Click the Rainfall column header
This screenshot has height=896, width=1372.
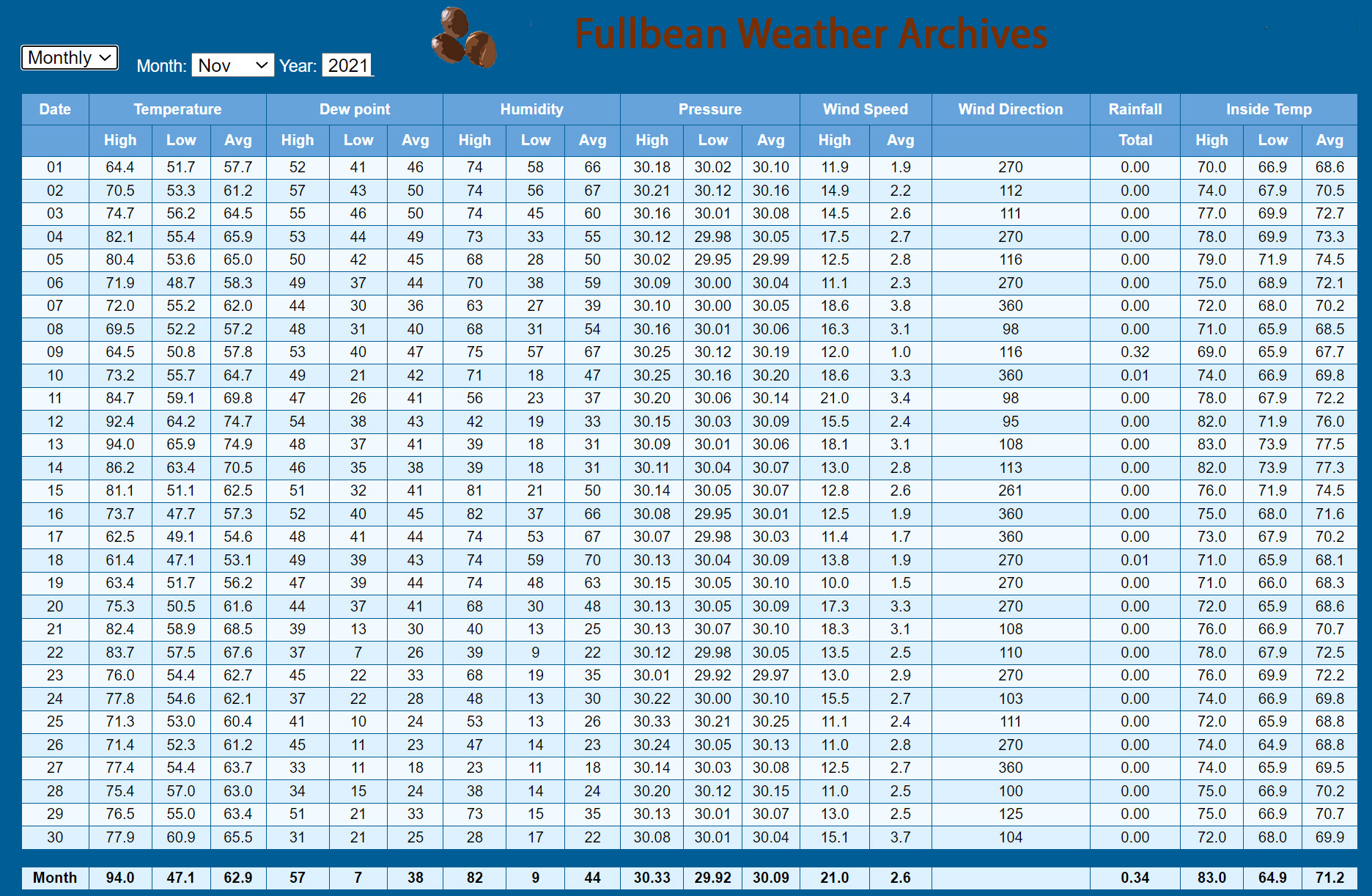[x=1135, y=109]
